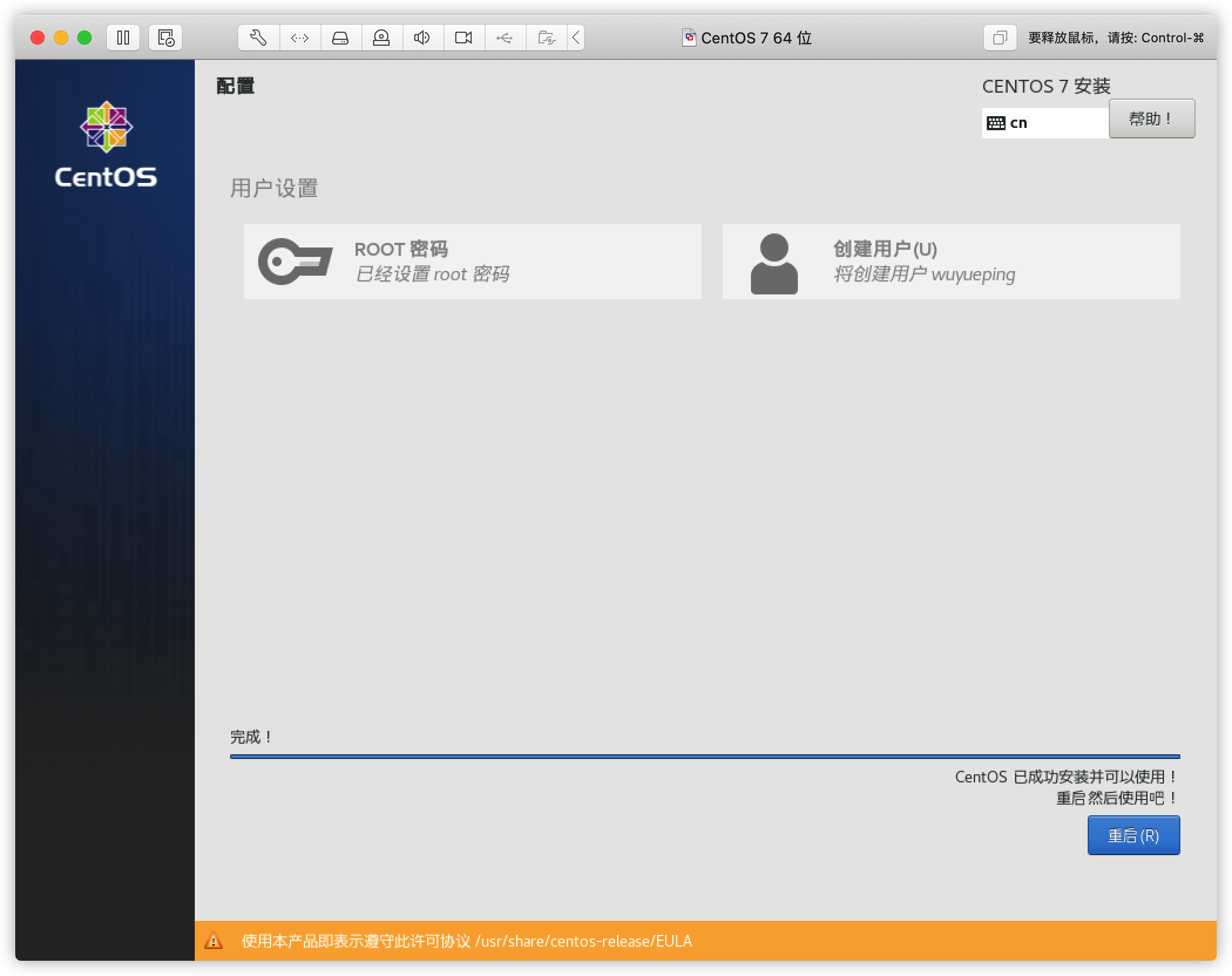Viewport: 1232px width, 976px height.
Task: Open virtual machine settings wrench icon
Action: tap(259, 38)
